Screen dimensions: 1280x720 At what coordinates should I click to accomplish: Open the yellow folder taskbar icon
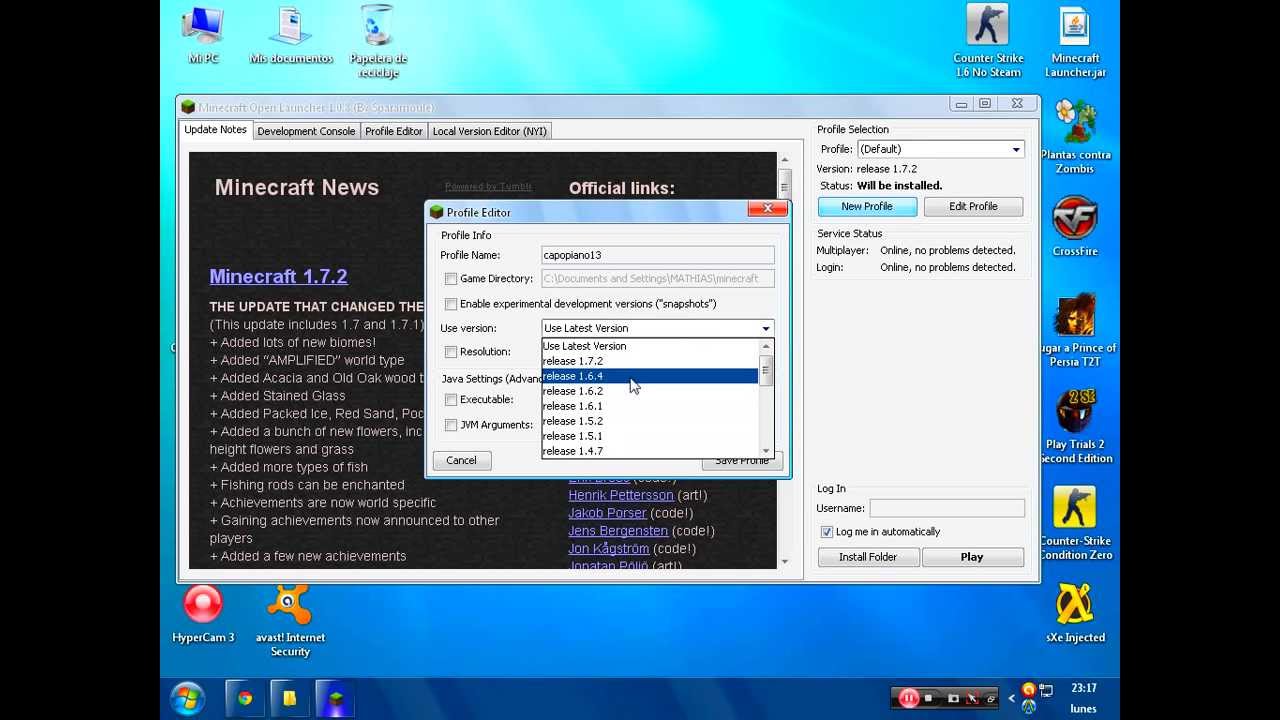pyautogui.click(x=290, y=698)
